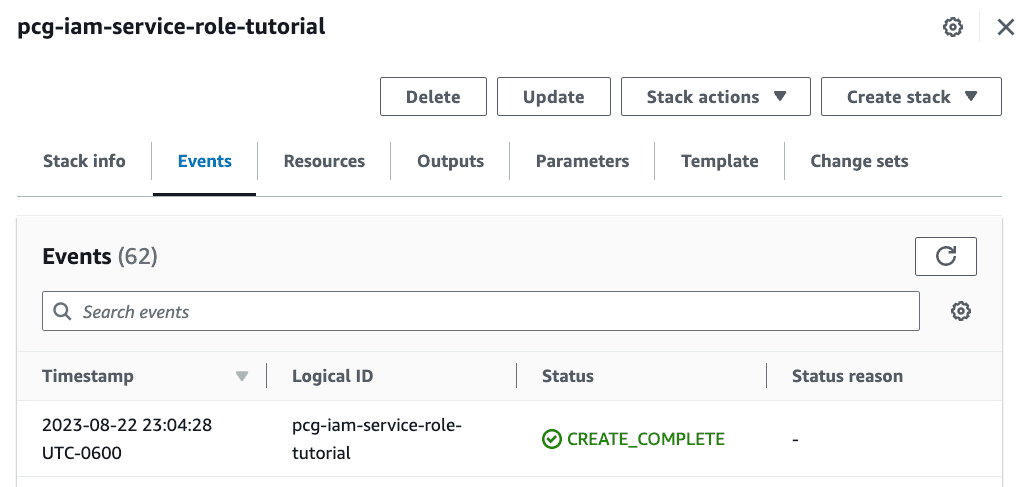The height and width of the screenshot is (487, 1033).
Task: Refresh the events list
Action: click(945, 256)
